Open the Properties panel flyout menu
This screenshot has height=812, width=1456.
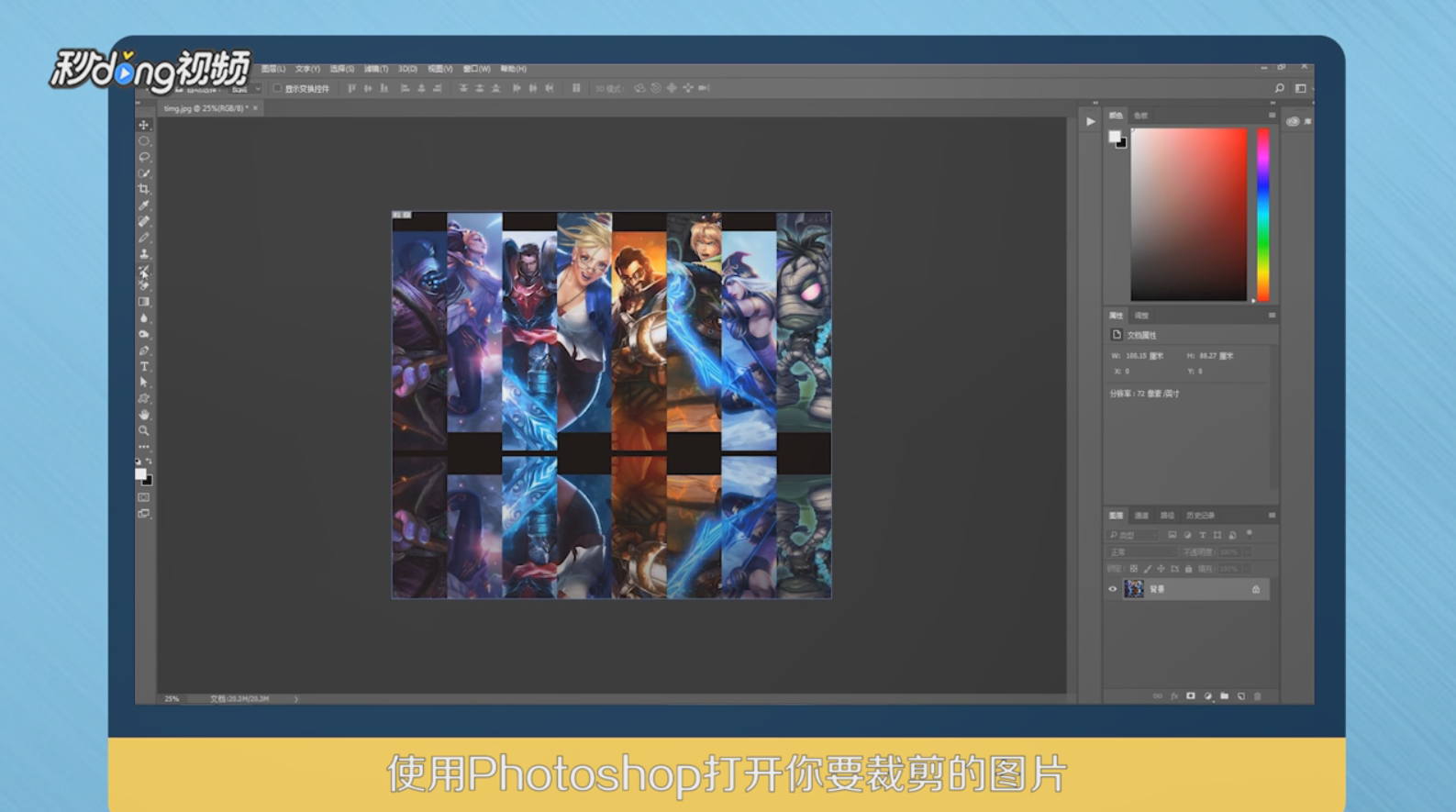(1272, 315)
